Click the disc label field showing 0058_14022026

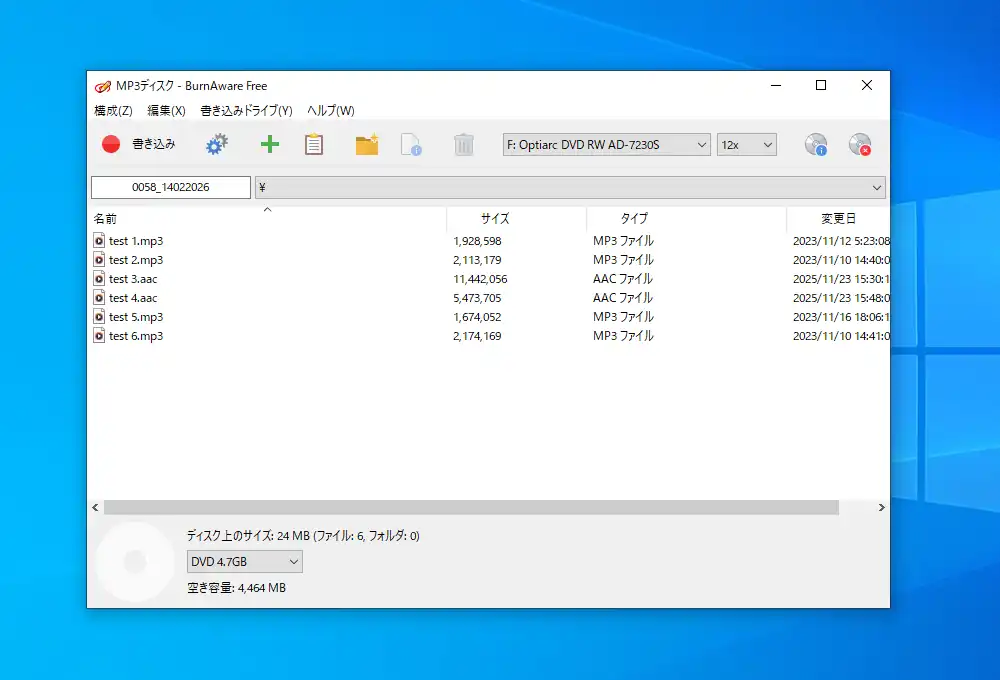(x=170, y=187)
